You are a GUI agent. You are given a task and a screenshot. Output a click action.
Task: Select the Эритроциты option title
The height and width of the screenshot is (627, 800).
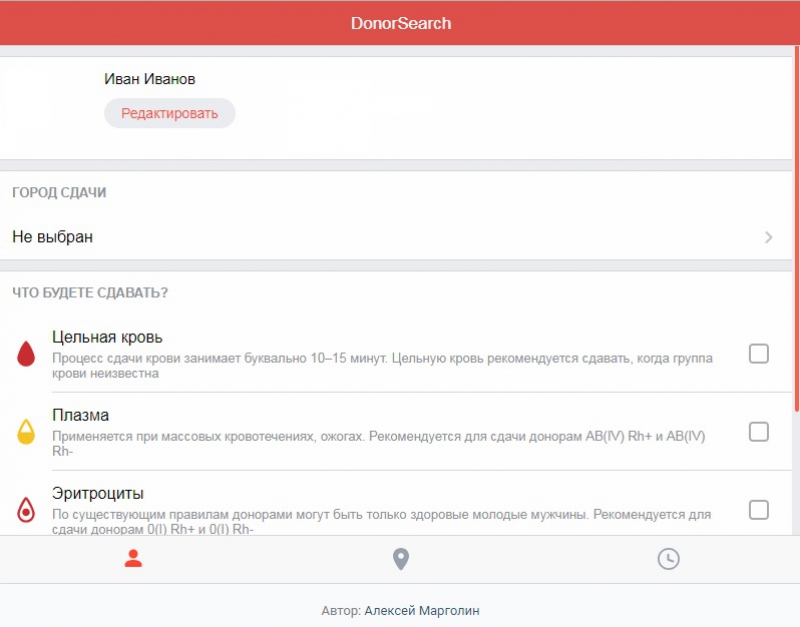98,493
